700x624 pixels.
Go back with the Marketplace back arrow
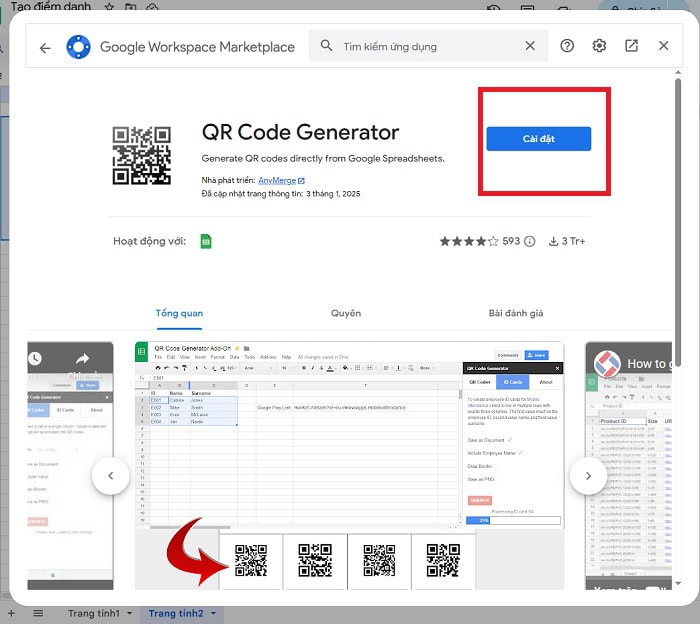tap(45, 48)
